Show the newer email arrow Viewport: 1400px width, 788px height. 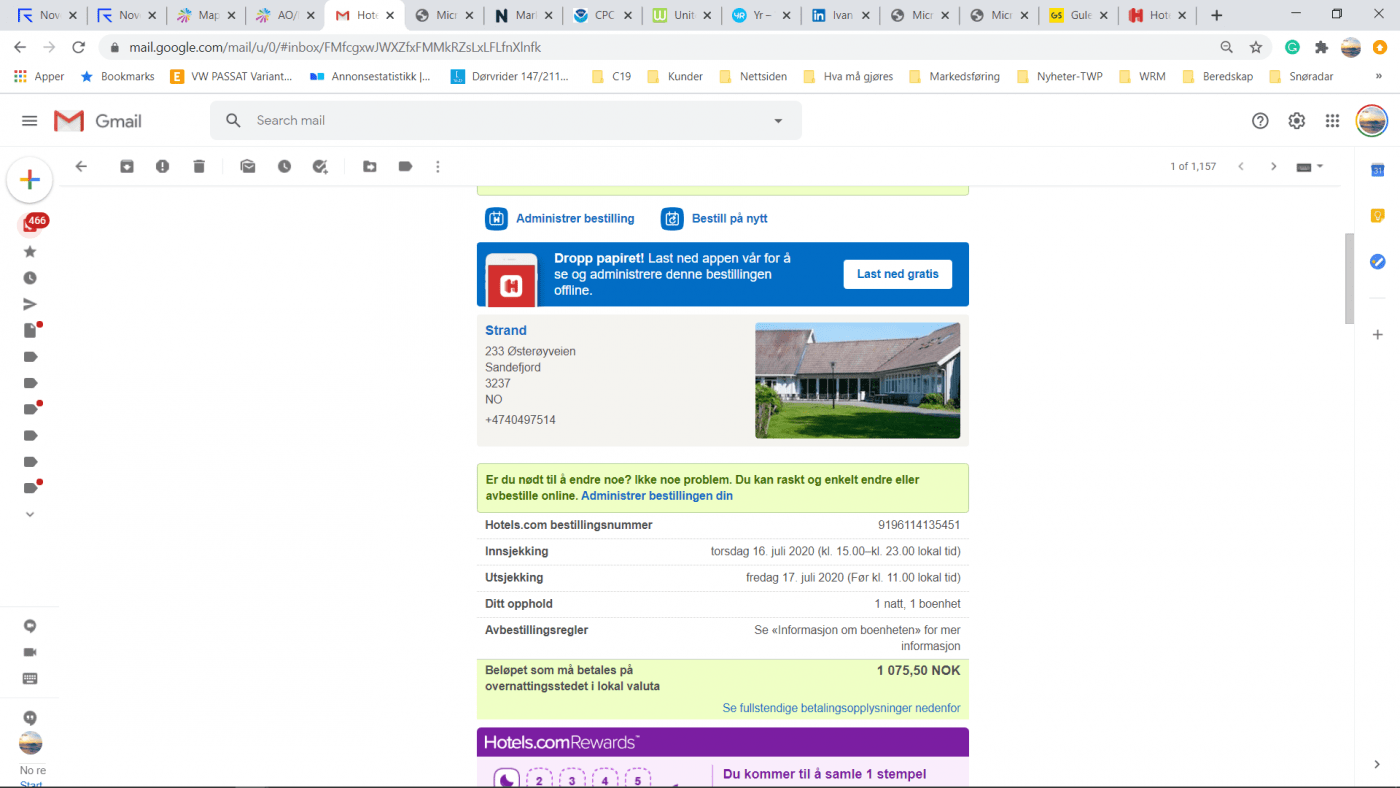1241,167
